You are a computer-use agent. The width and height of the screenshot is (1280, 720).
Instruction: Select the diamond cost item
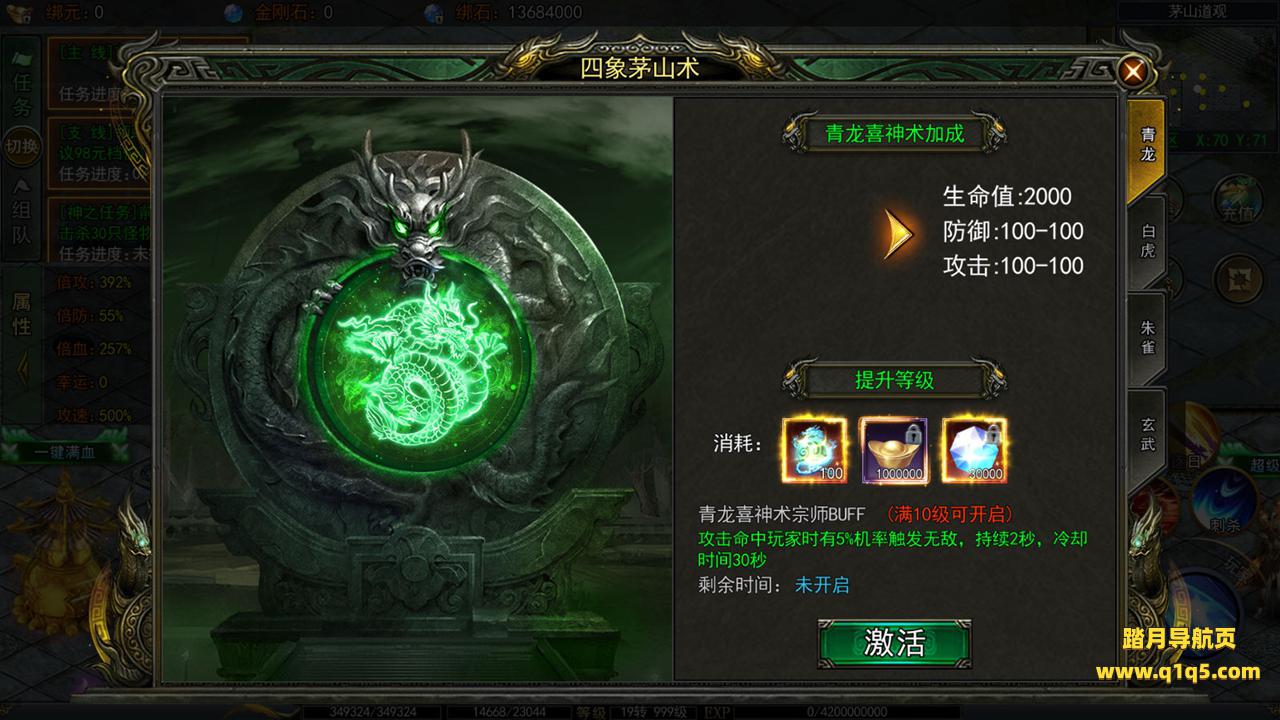click(x=974, y=450)
